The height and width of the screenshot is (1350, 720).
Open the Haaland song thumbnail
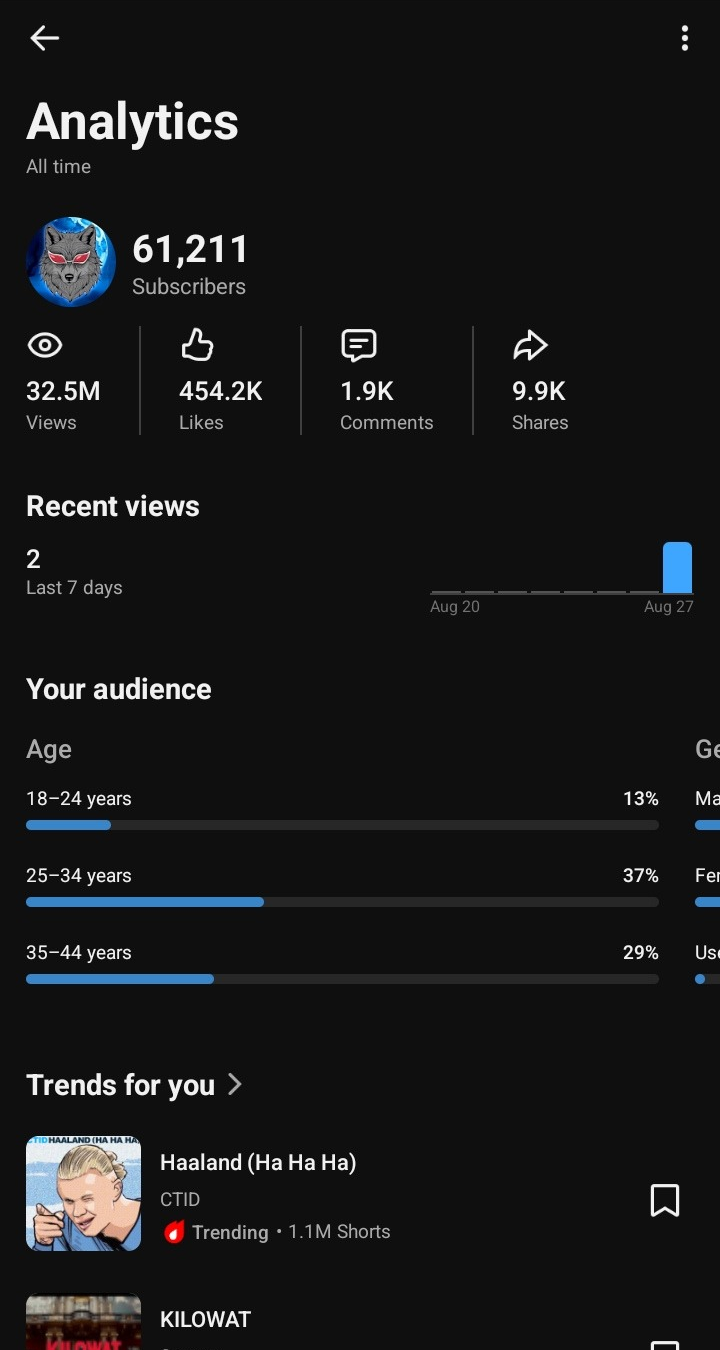coord(83,1194)
